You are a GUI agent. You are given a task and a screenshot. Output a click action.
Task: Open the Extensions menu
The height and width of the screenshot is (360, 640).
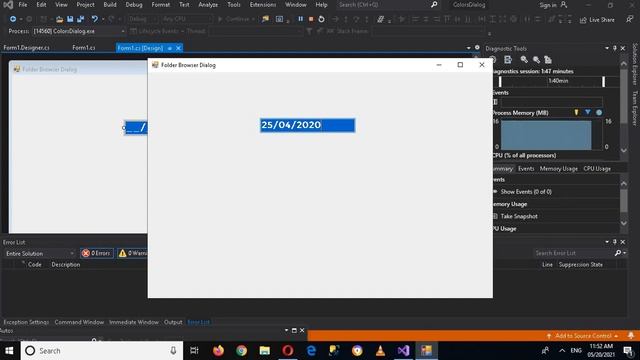(263, 4)
